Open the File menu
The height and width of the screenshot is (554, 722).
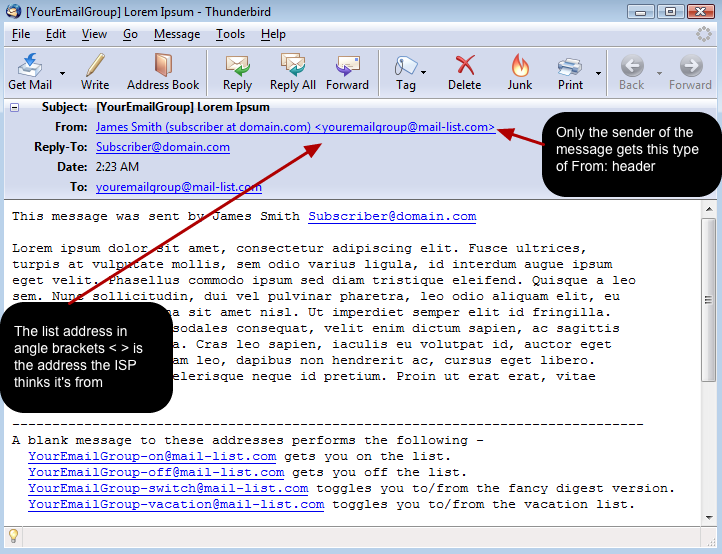[x=21, y=34]
